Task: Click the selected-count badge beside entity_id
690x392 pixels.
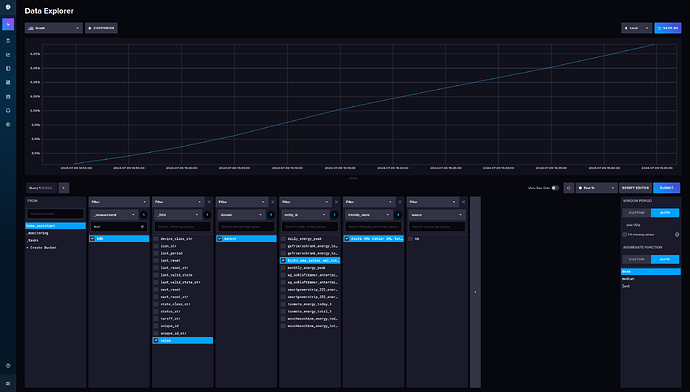Action: 334,215
